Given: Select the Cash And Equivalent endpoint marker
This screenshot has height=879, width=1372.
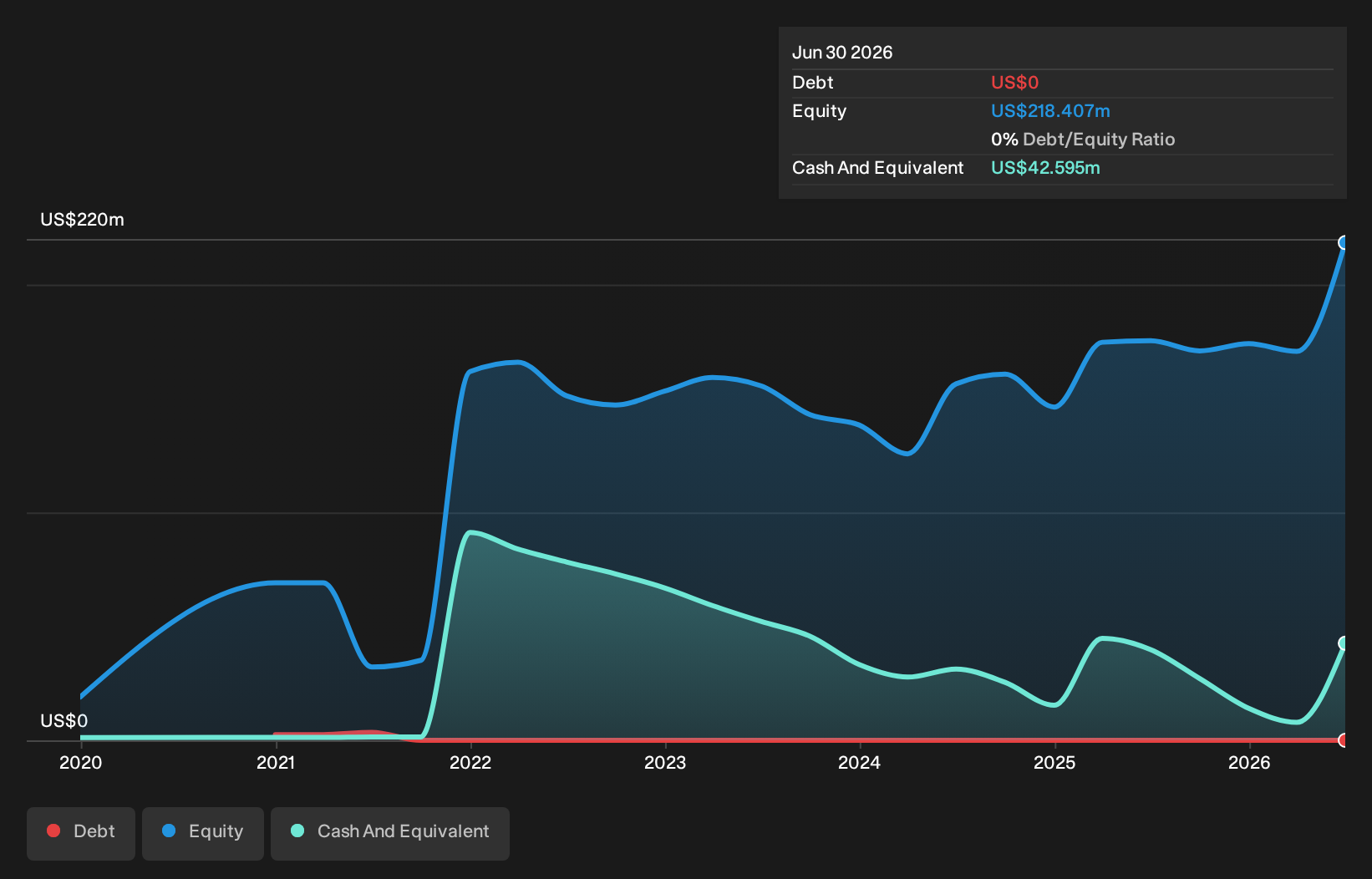Looking at the screenshot, I should tap(1344, 643).
